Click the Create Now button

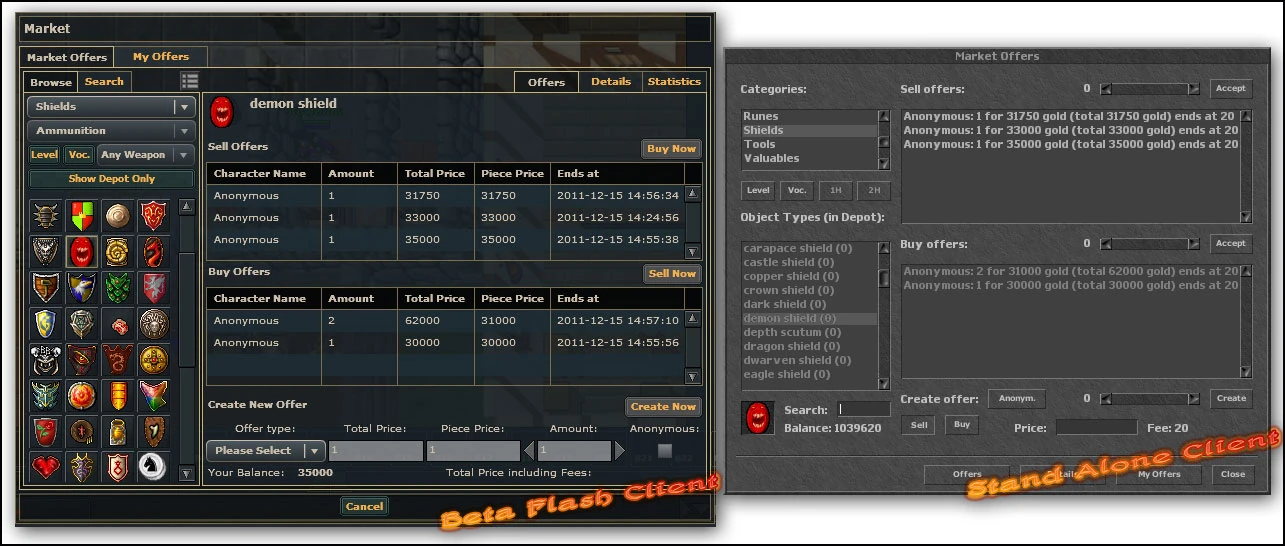pos(663,407)
